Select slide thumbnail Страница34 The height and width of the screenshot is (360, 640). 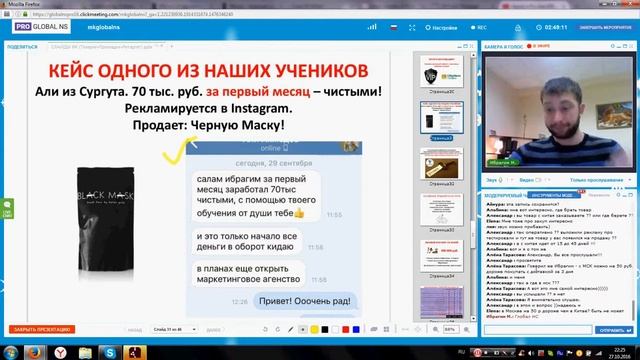click(442, 256)
